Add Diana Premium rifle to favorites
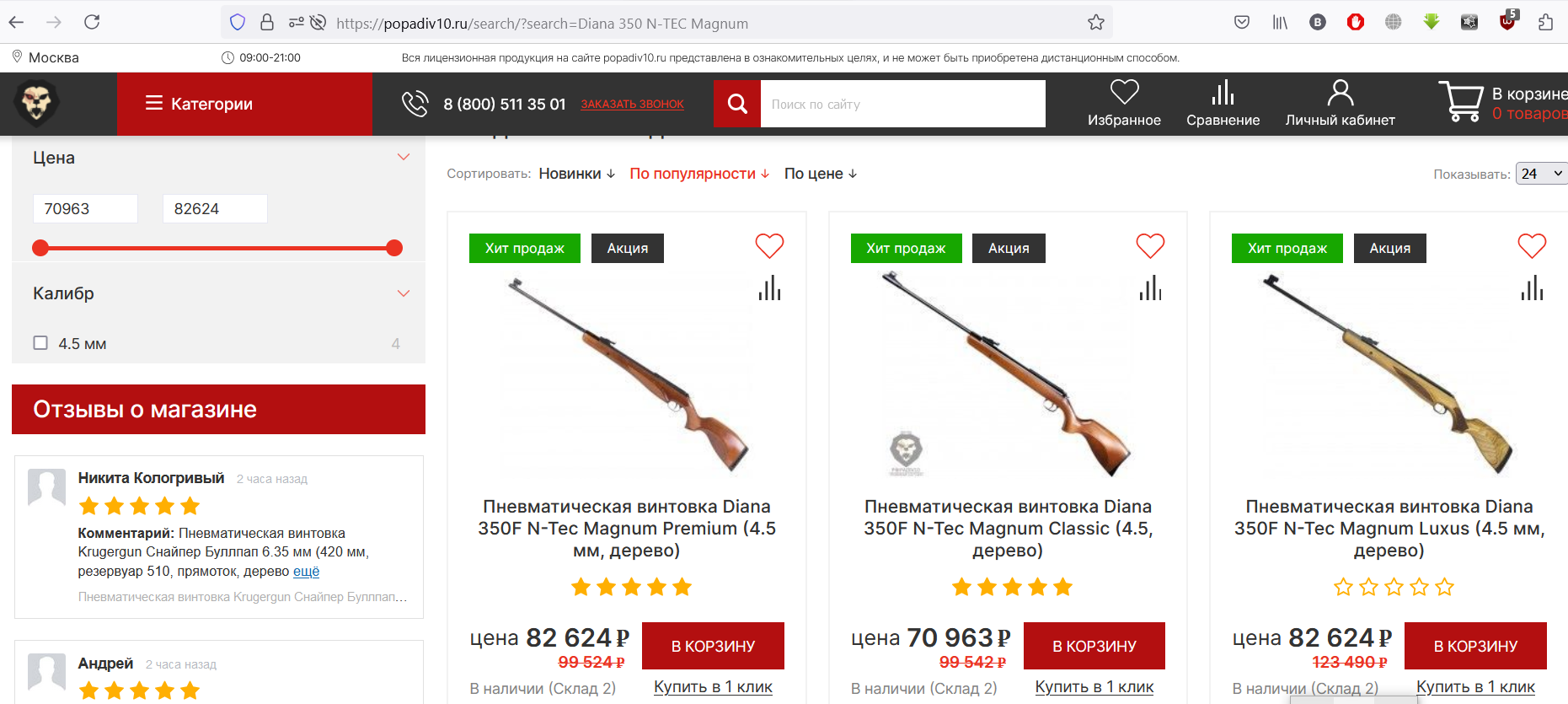 click(x=769, y=246)
